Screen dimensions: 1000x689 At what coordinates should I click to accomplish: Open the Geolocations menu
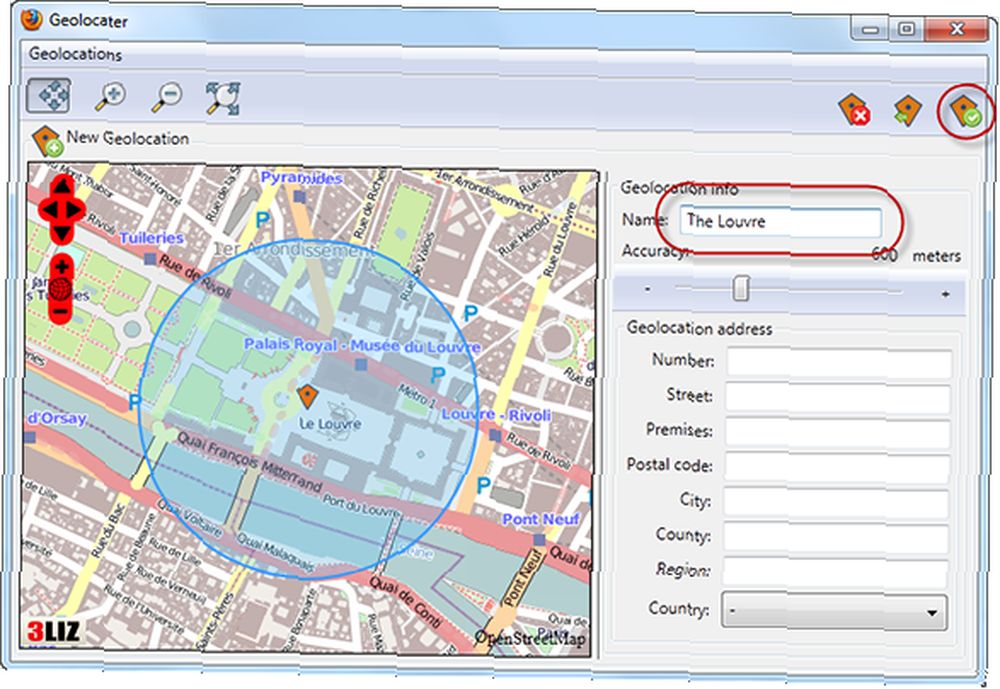click(x=75, y=54)
